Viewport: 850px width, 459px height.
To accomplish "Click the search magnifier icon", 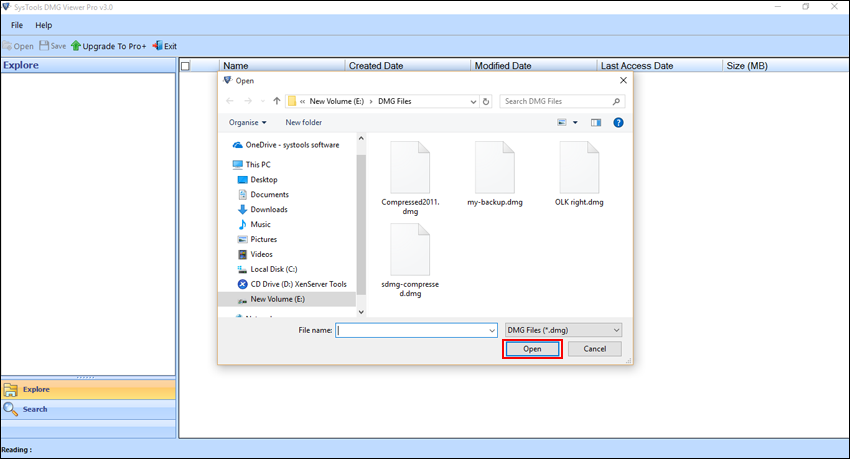I will click(616, 101).
